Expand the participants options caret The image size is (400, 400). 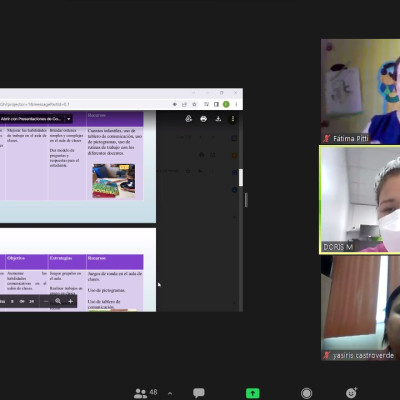(x=170, y=393)
